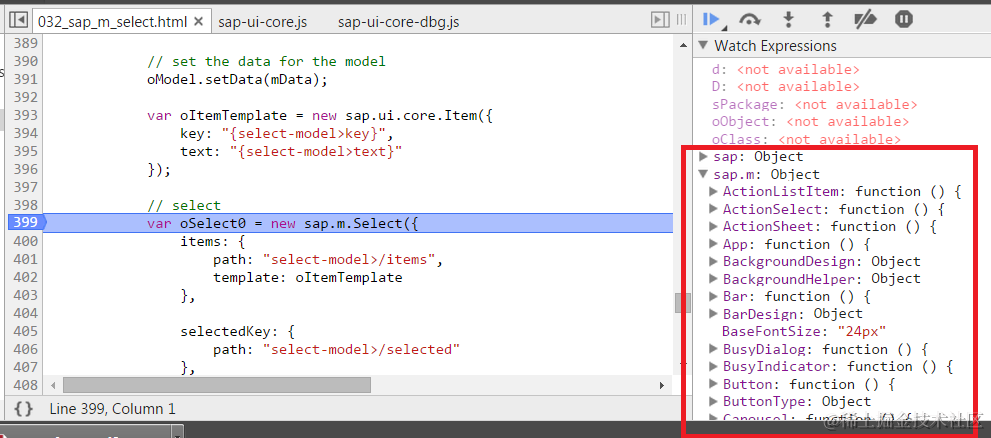
Task: Click the editor horizontal scroll left arrow
Action: pos(54,385)
